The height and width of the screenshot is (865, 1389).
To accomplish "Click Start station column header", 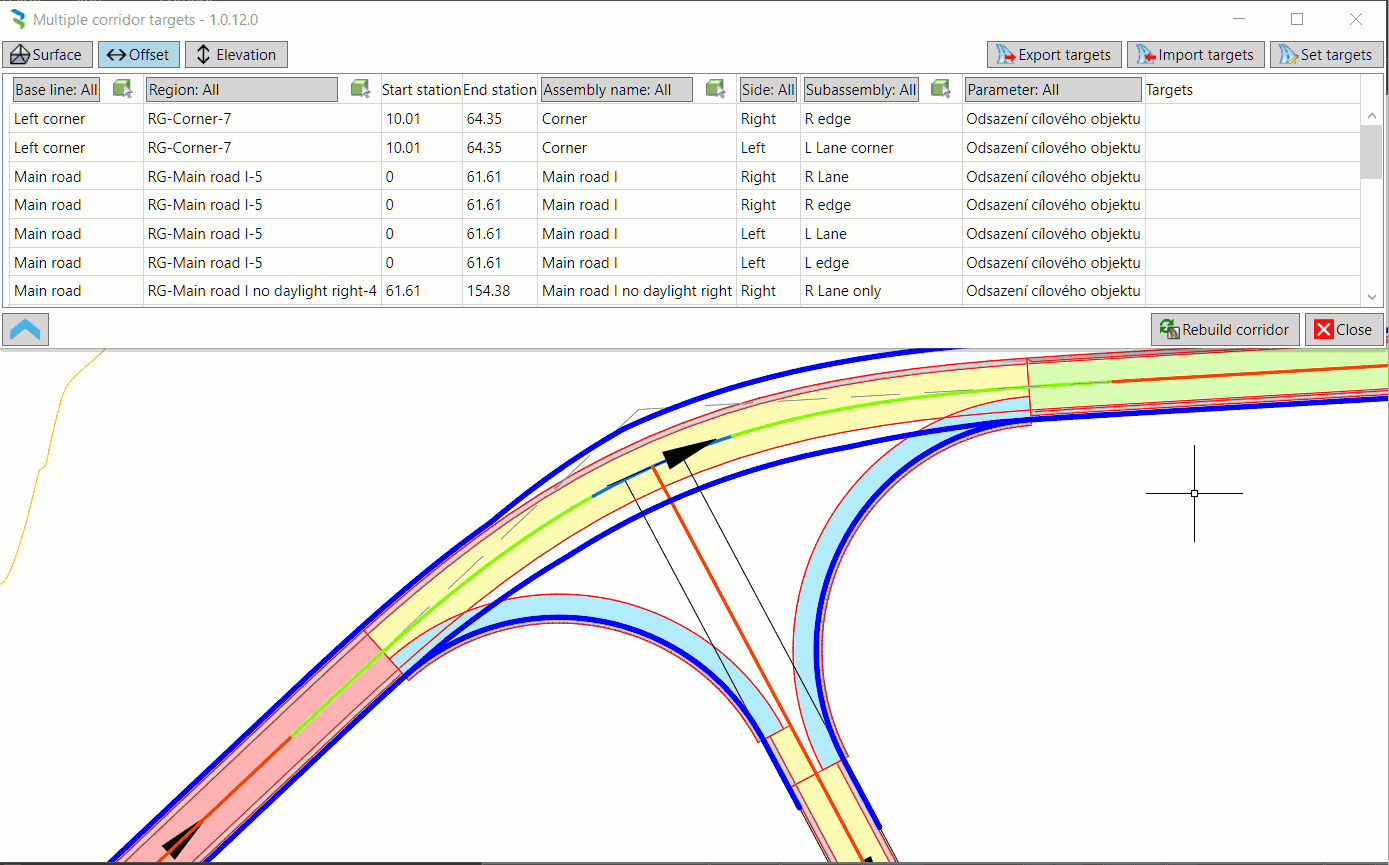I will [x=422, y=90].
